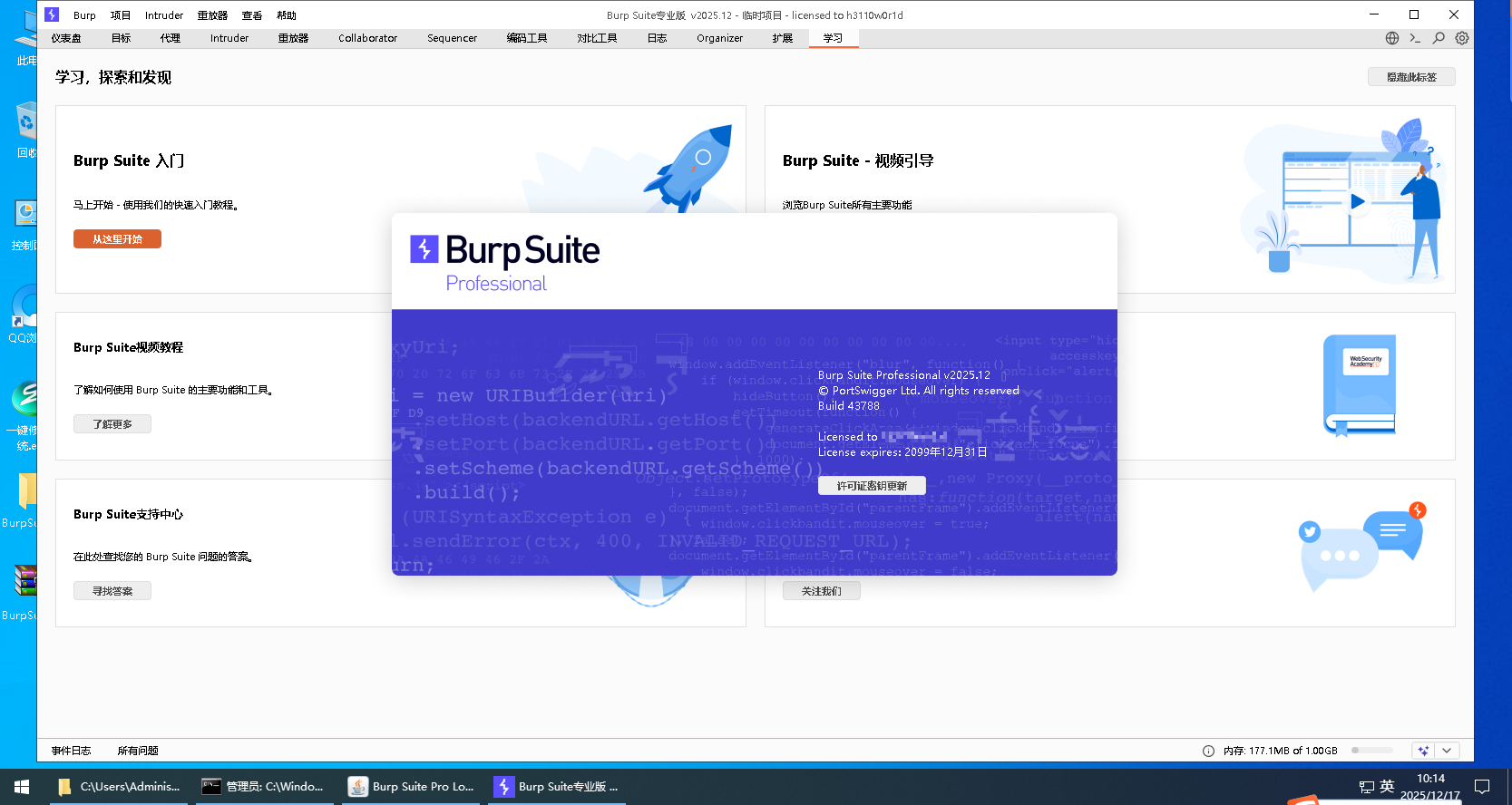This screenshot has width=1512, height=805.
Task: Click the 隐藏此标签 button
Action: point(1411,77)
